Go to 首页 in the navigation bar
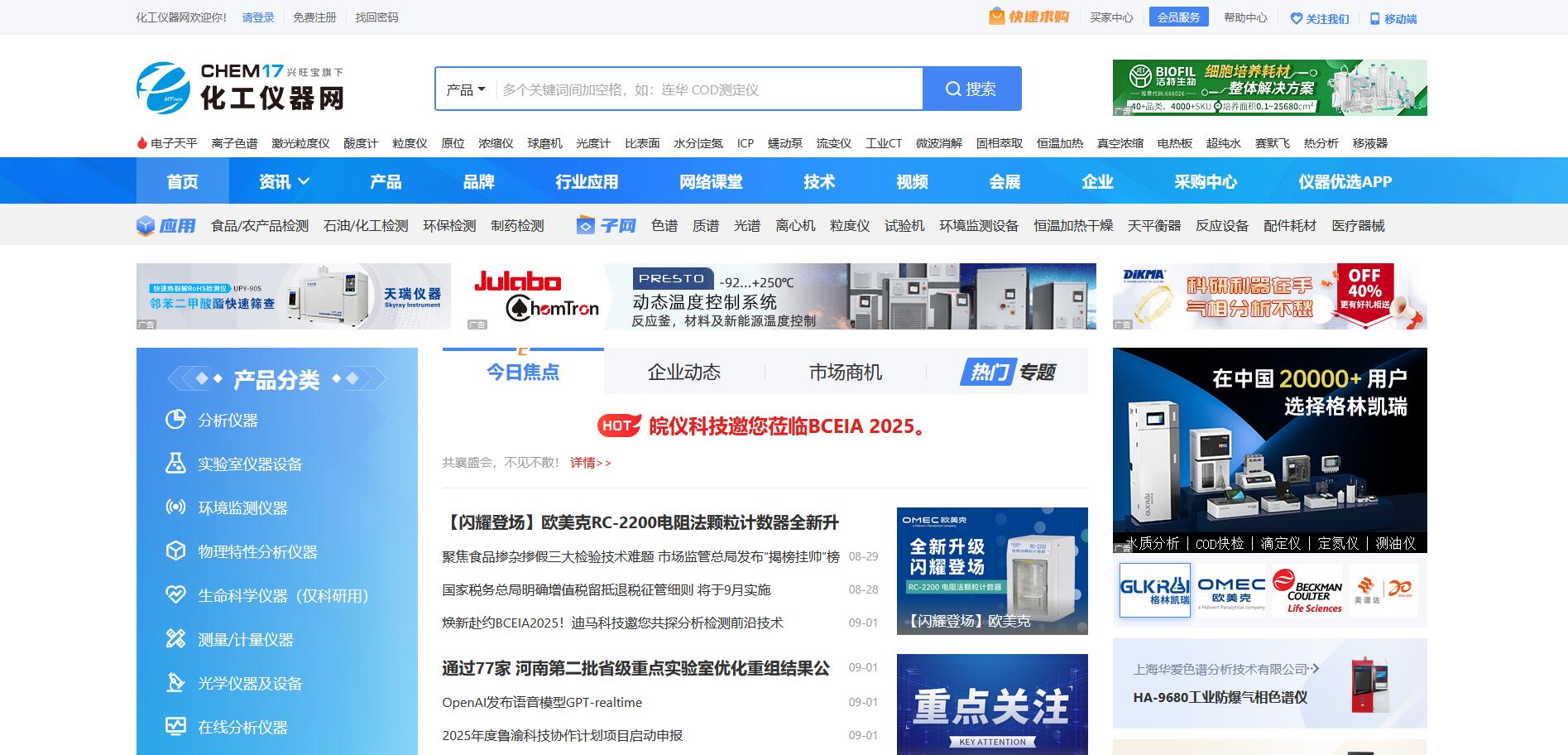The width and height of the screenshot is (1568, 755). [x=183, y=181]
